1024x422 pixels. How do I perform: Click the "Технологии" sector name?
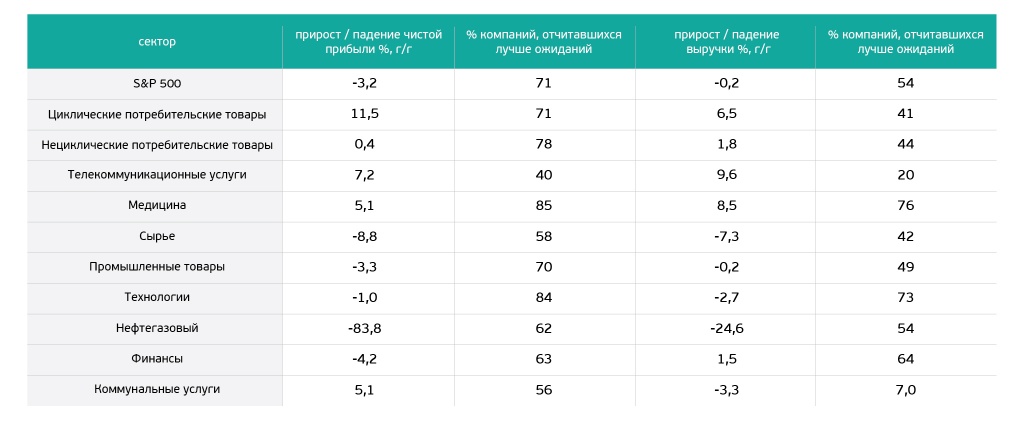click(x=156, y=297)
